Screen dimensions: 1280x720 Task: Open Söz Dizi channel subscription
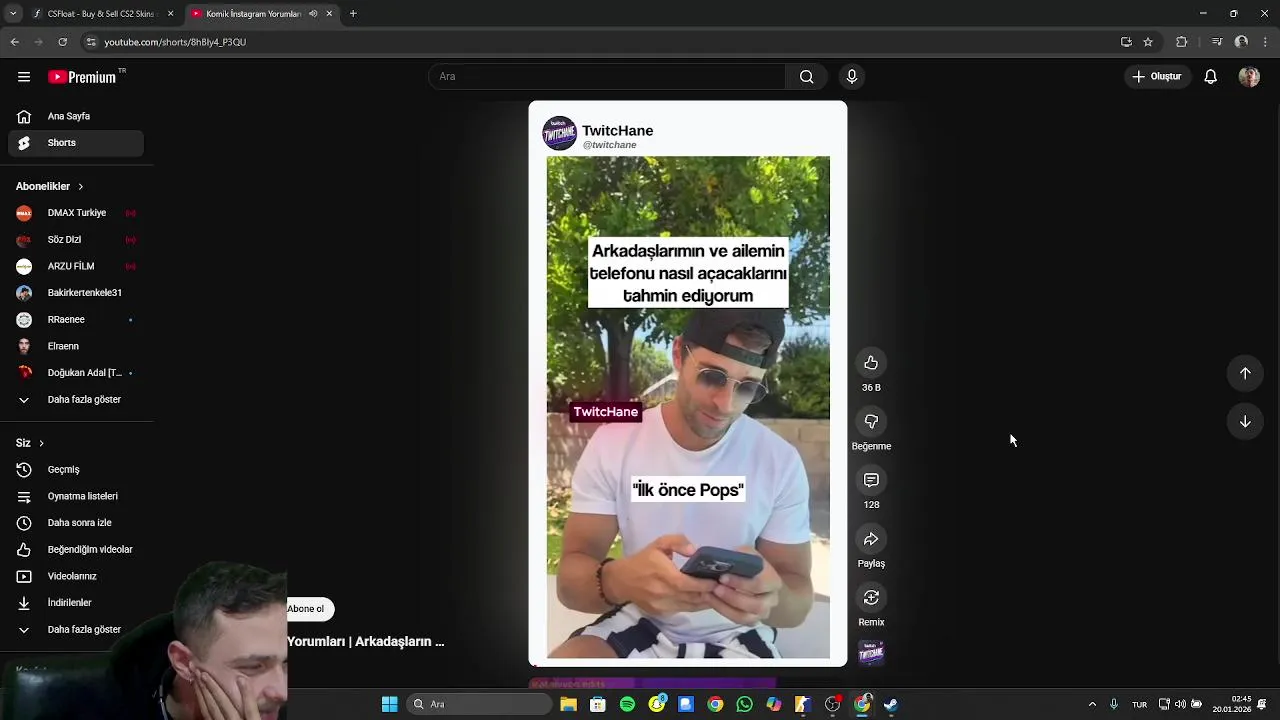[76, 240]
